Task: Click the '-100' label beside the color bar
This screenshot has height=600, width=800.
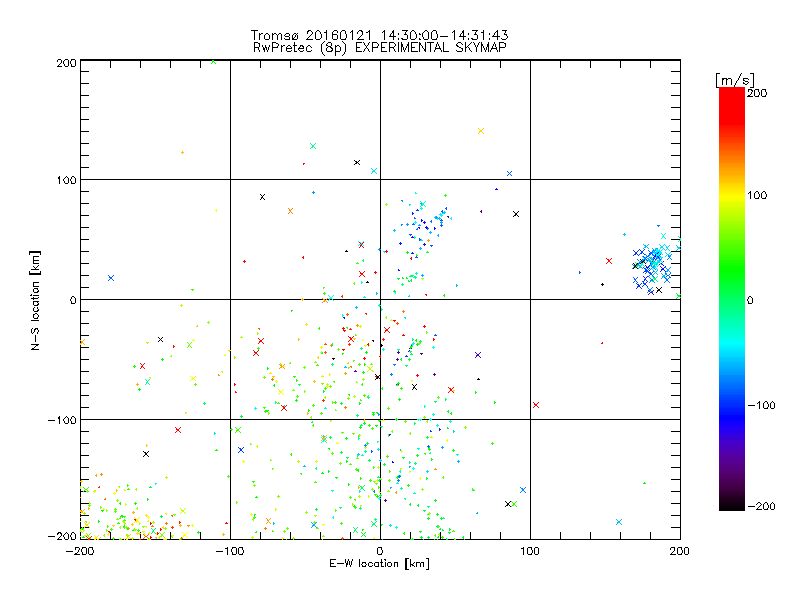Action: [x=761, y=405]
